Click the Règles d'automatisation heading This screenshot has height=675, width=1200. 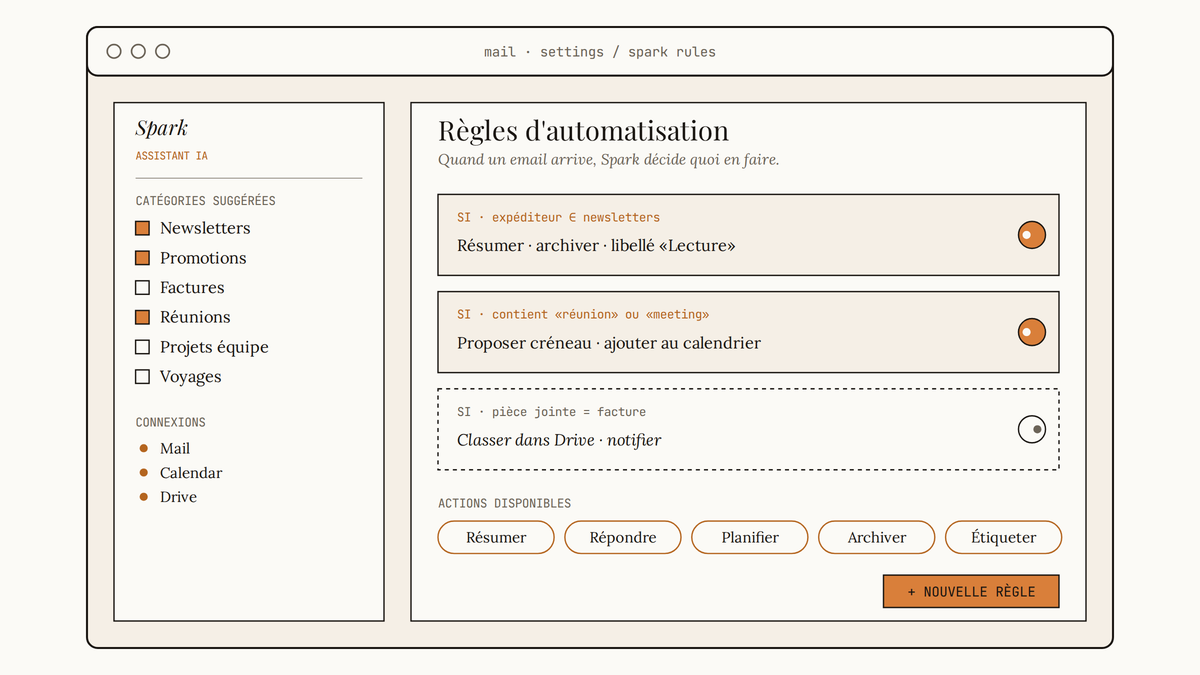(584, 131)
